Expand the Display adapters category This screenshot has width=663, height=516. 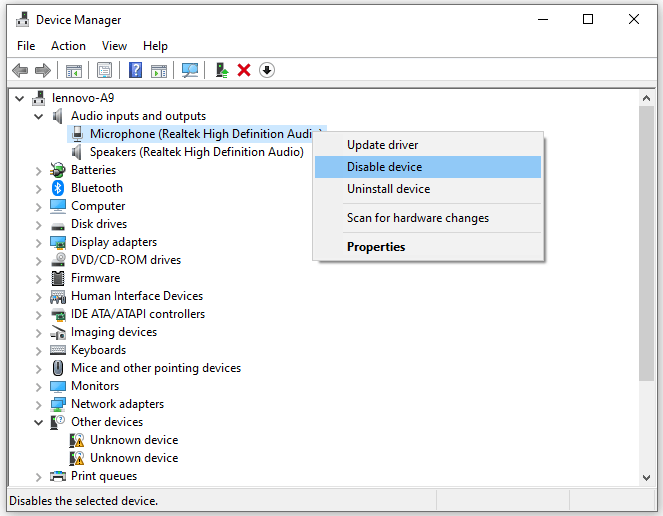[x=38, y=243]
